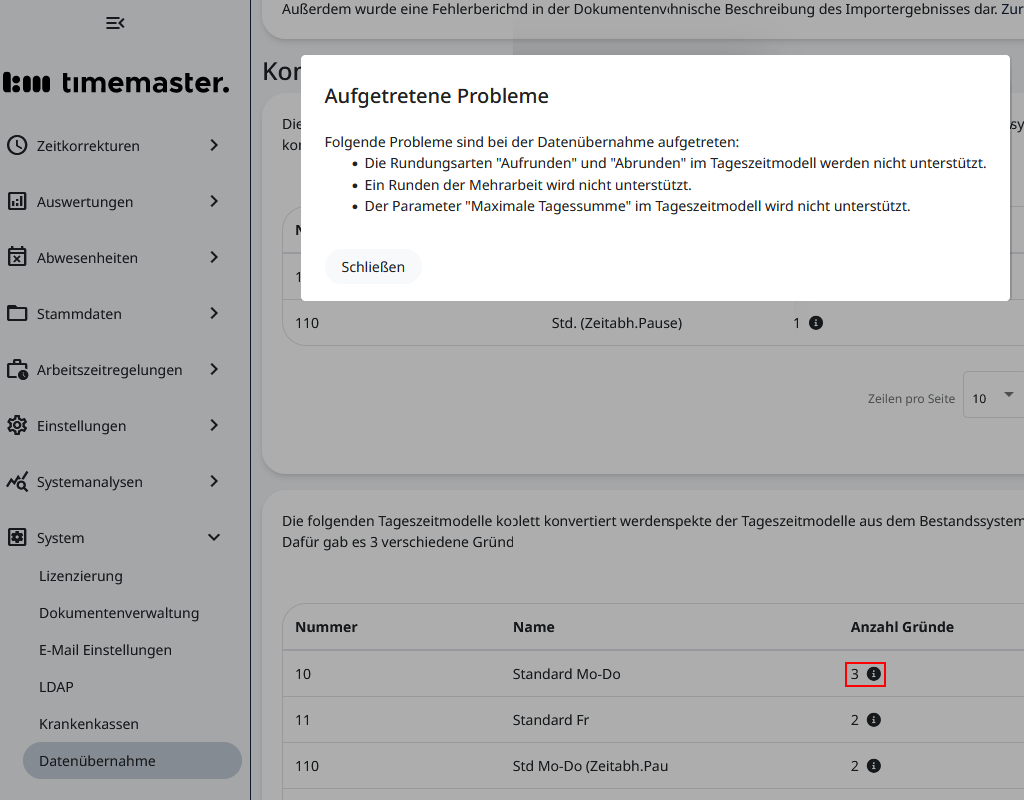Image resolution: width=1024 pixels, height=800 pixels.
Task: Collapse the sidebar with the menu icon
Action: (115, 23)
